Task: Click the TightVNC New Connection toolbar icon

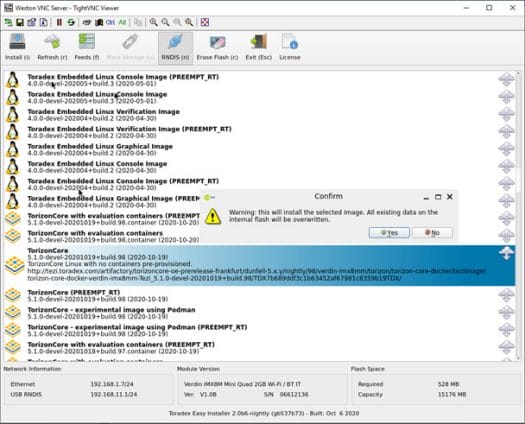Action: [8, 22]
